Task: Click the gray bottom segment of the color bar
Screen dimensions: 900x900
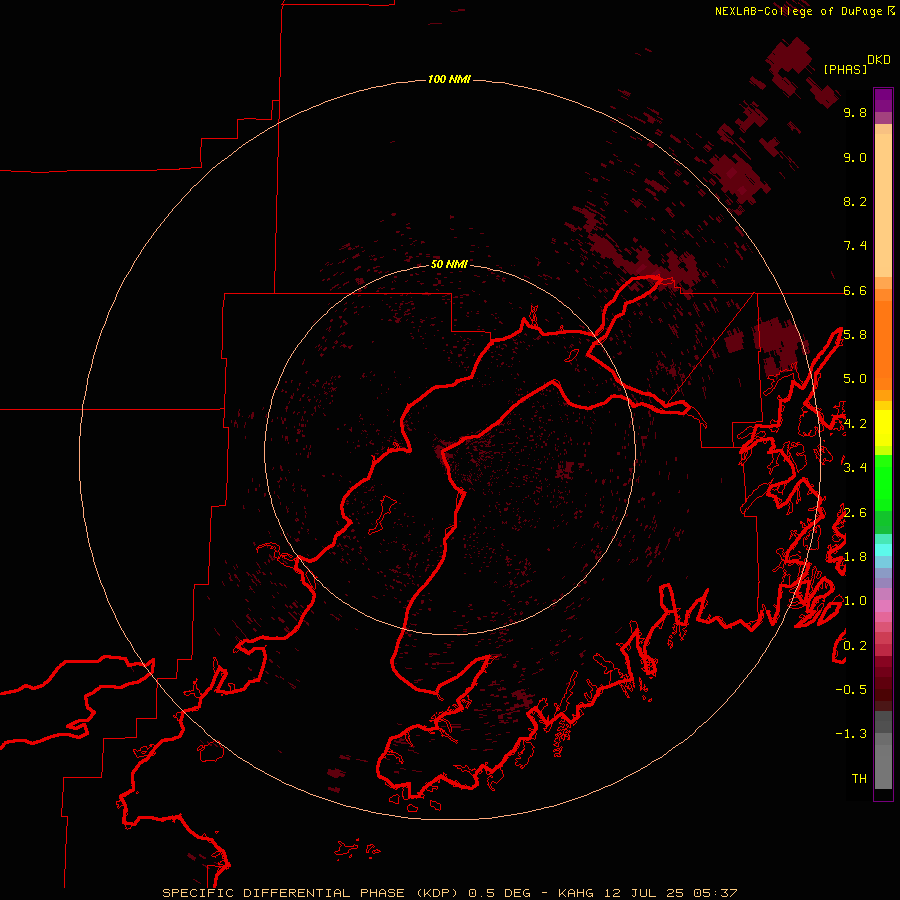Action: tap(883, 766)
